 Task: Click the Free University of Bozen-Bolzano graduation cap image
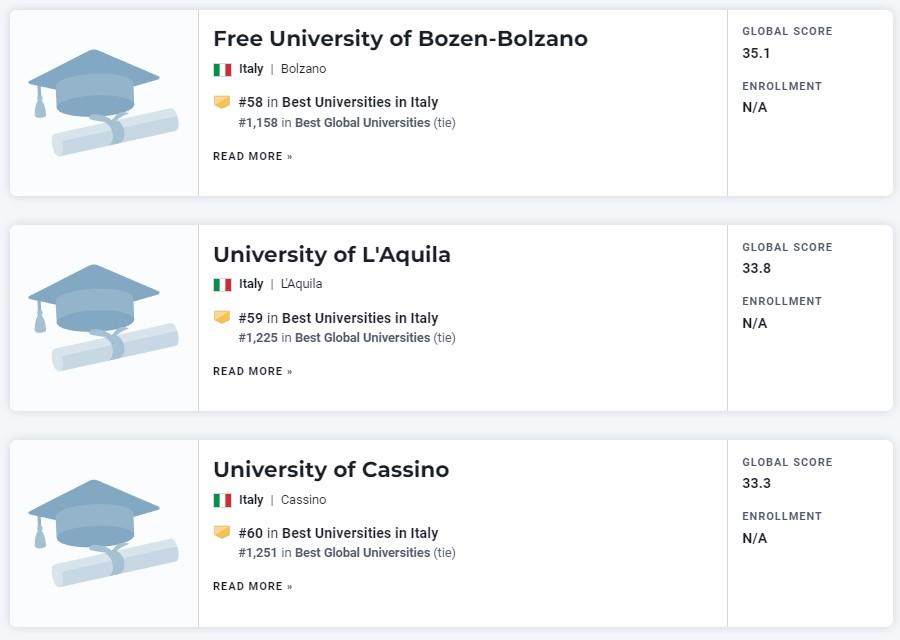pos(103,103)
